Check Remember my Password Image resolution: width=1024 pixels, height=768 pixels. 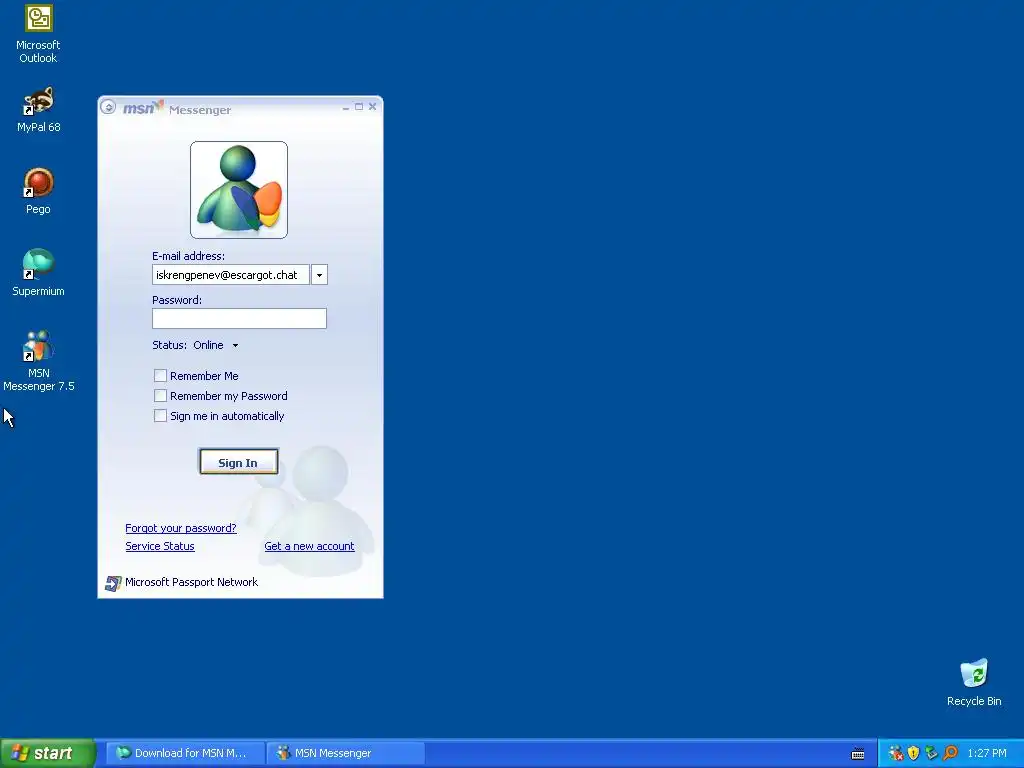click(x=160, y=396)
